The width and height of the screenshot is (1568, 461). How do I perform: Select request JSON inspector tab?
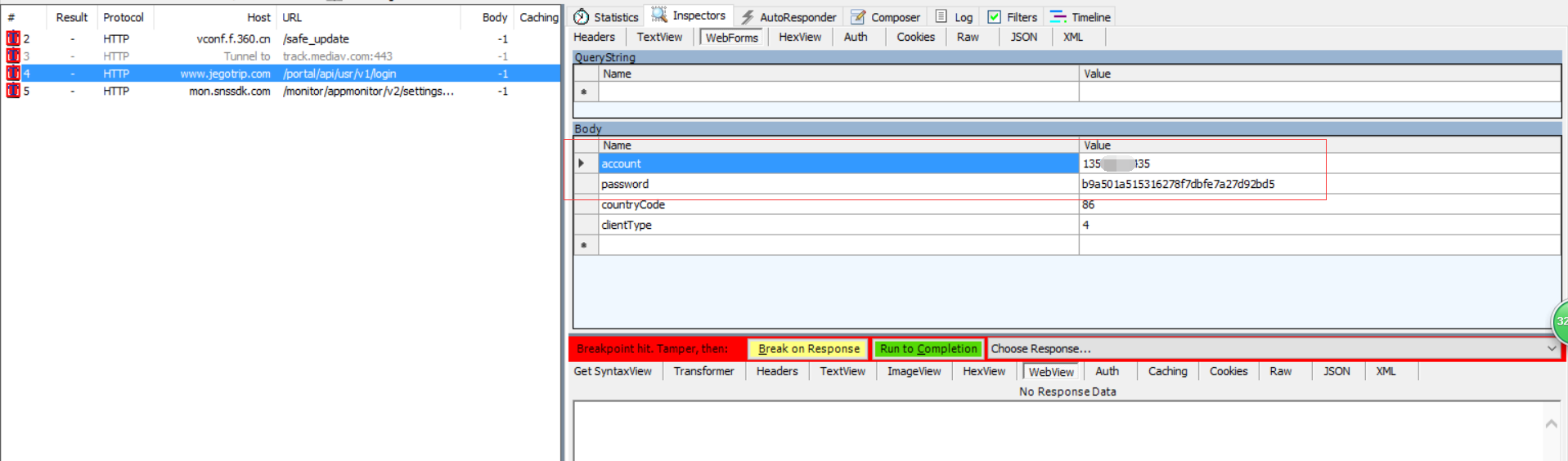pyautogui.click(x=1023, y=37)
